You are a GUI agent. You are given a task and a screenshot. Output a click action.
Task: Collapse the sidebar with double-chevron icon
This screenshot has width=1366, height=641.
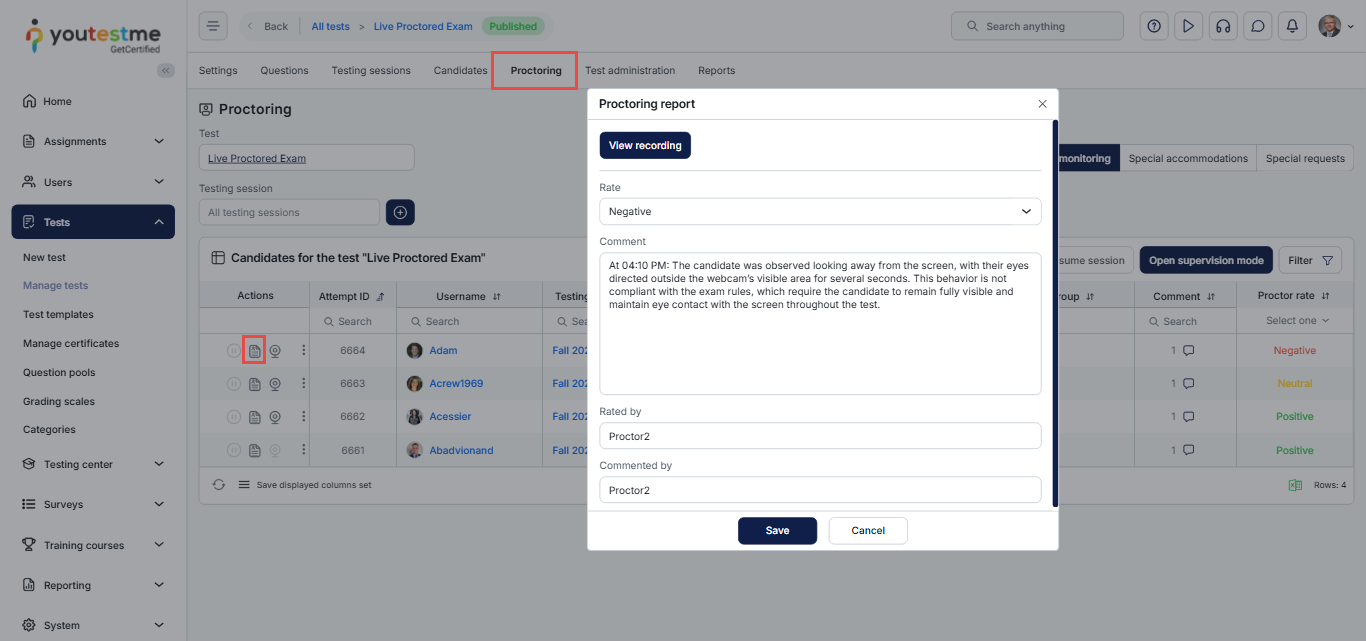tap(166, 70)
